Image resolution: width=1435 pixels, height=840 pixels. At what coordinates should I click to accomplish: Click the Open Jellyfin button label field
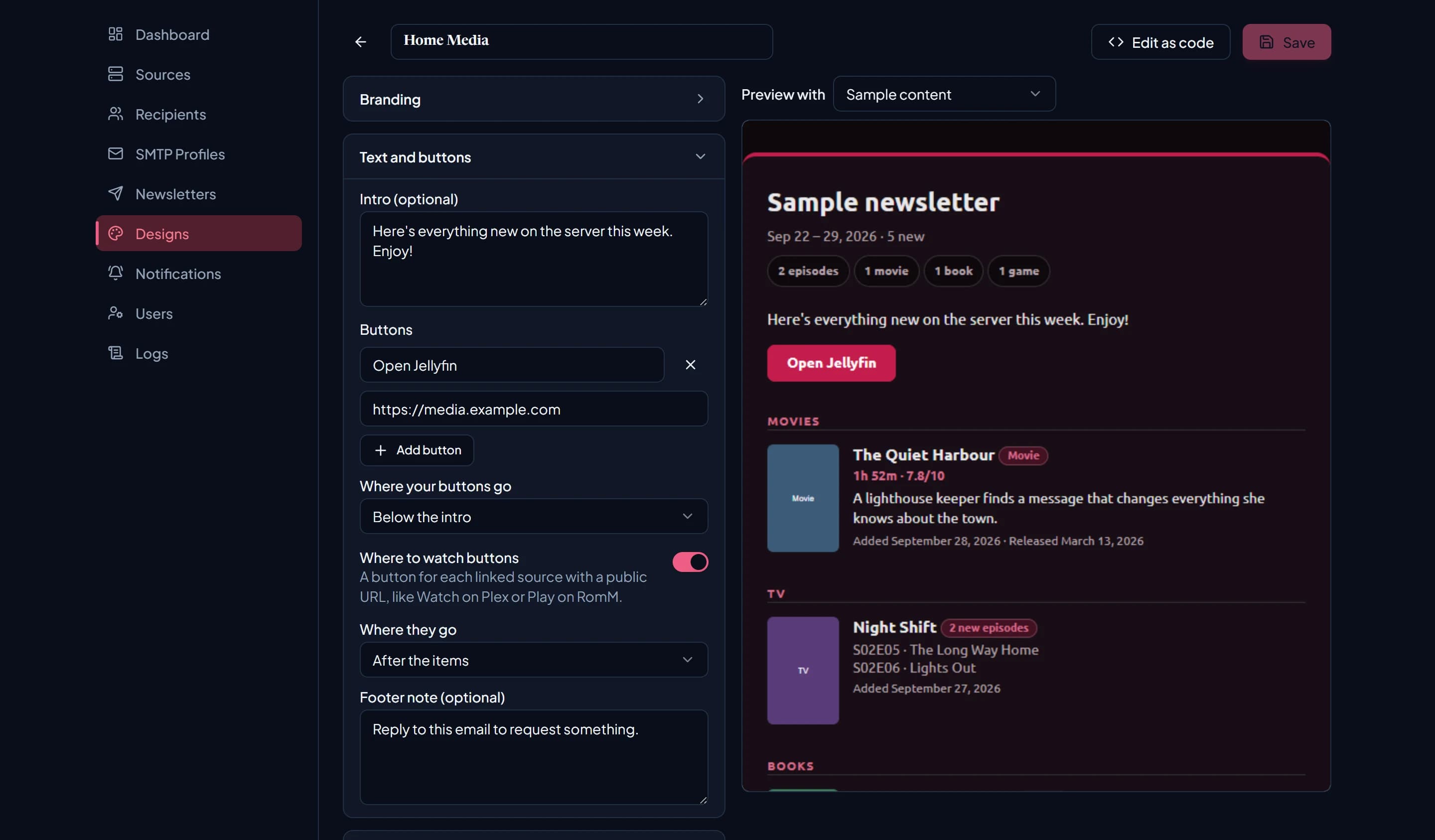point(512,365)
